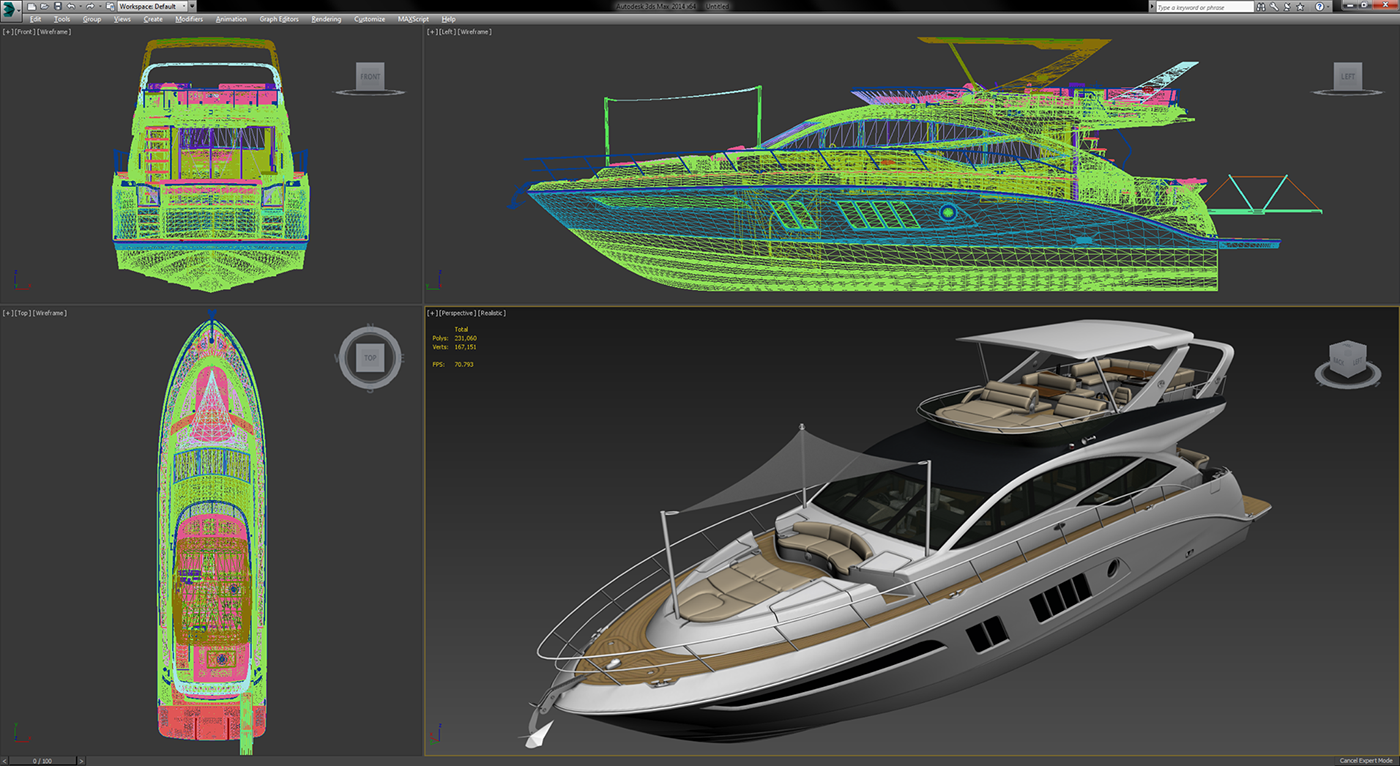Click the search binoculars icon in InfoCenter
The image size is (1400, 766).
pos(1261,5)
